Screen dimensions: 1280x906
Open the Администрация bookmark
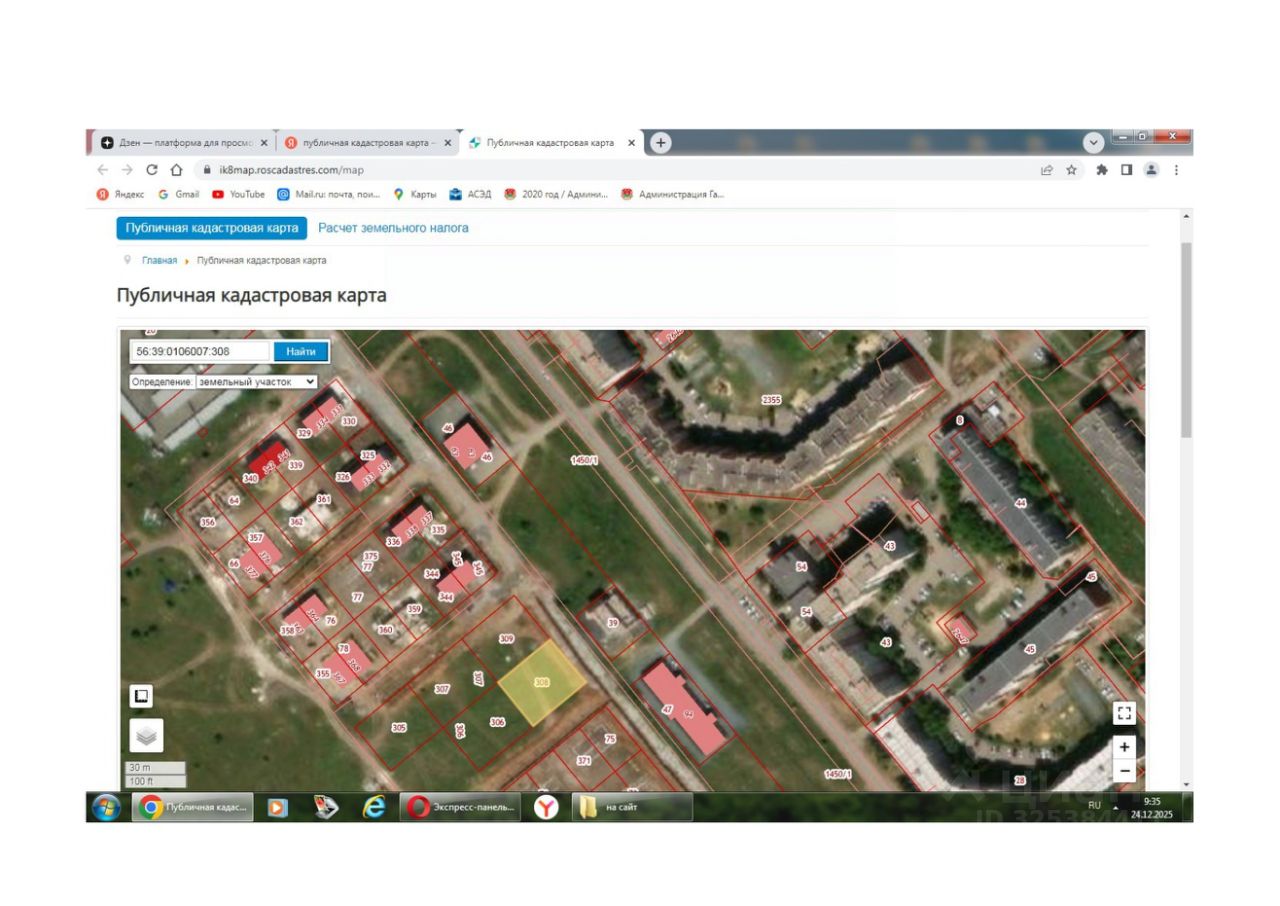point(672,194)
